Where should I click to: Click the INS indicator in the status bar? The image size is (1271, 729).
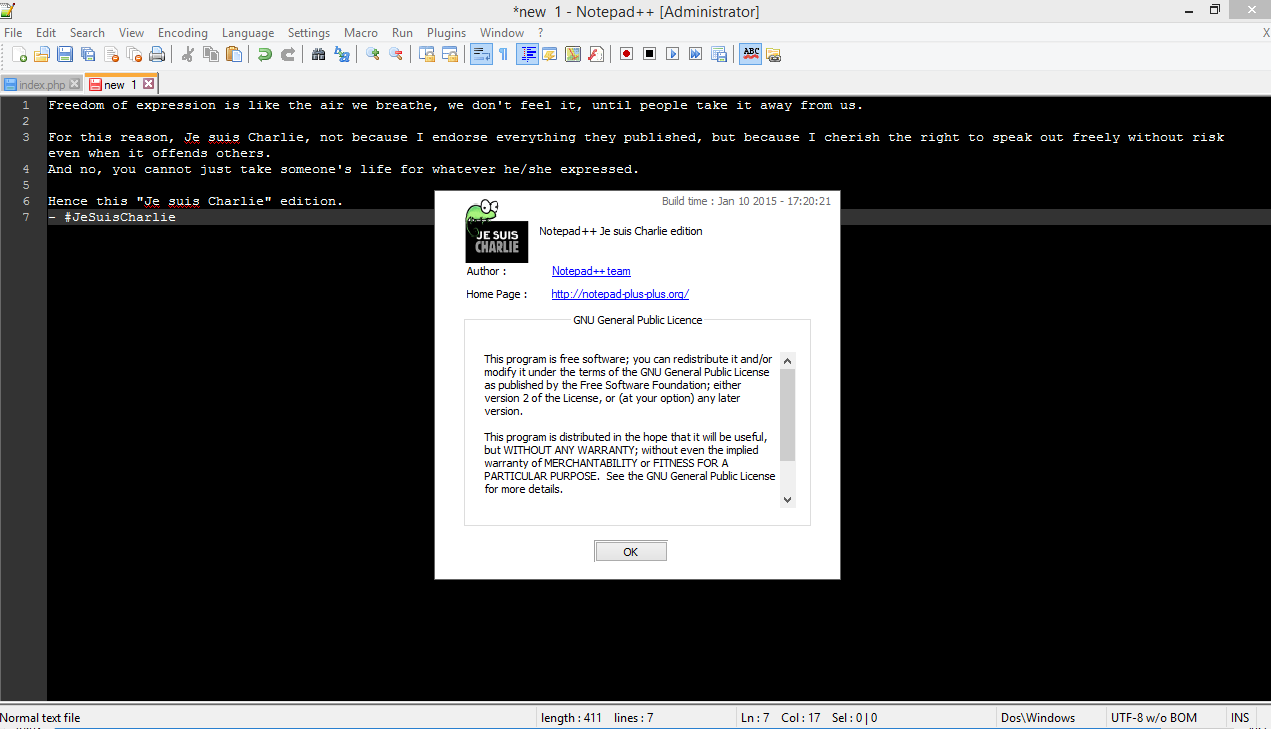[x=1240, y=717]
